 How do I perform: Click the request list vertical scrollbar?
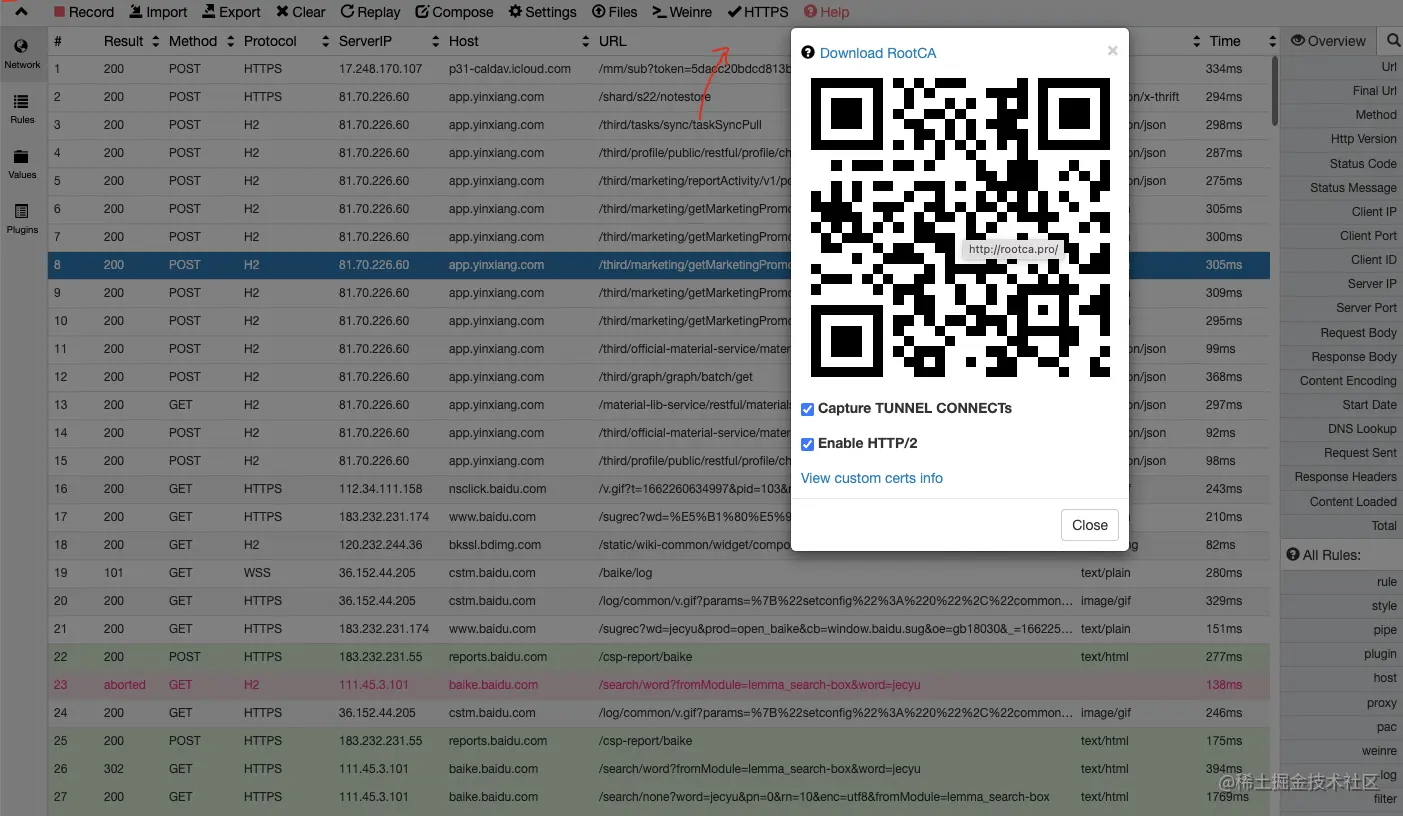pos(1275,90)
